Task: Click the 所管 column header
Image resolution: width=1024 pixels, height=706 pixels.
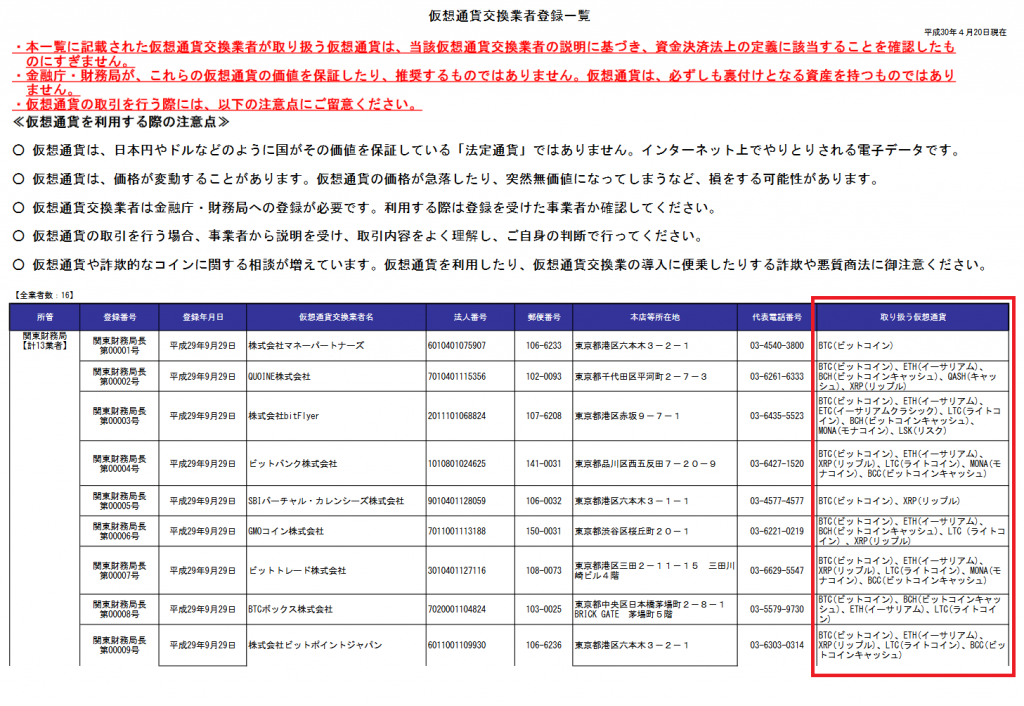Action: (45, 317)
